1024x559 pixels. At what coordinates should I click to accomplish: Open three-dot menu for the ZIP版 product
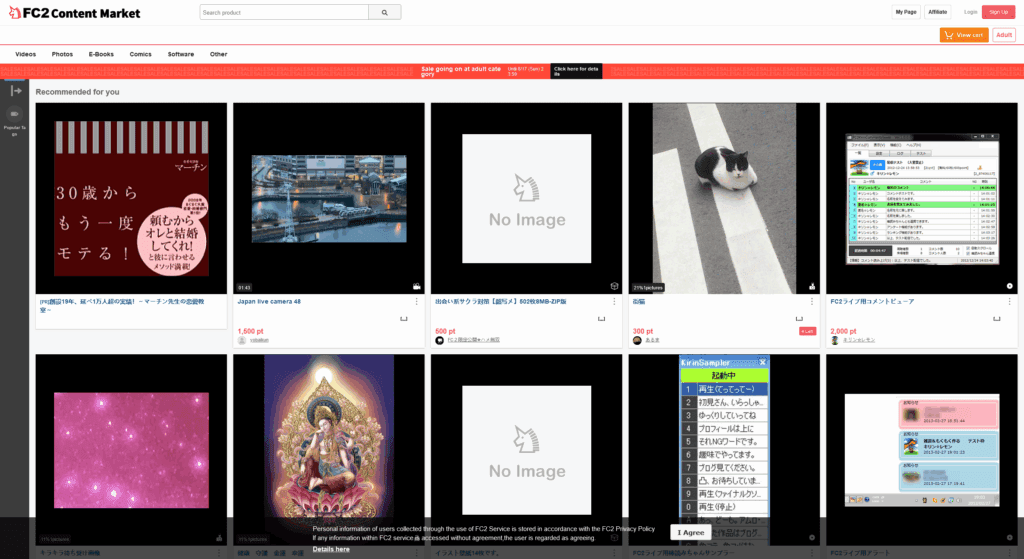[x=614, y=302]
